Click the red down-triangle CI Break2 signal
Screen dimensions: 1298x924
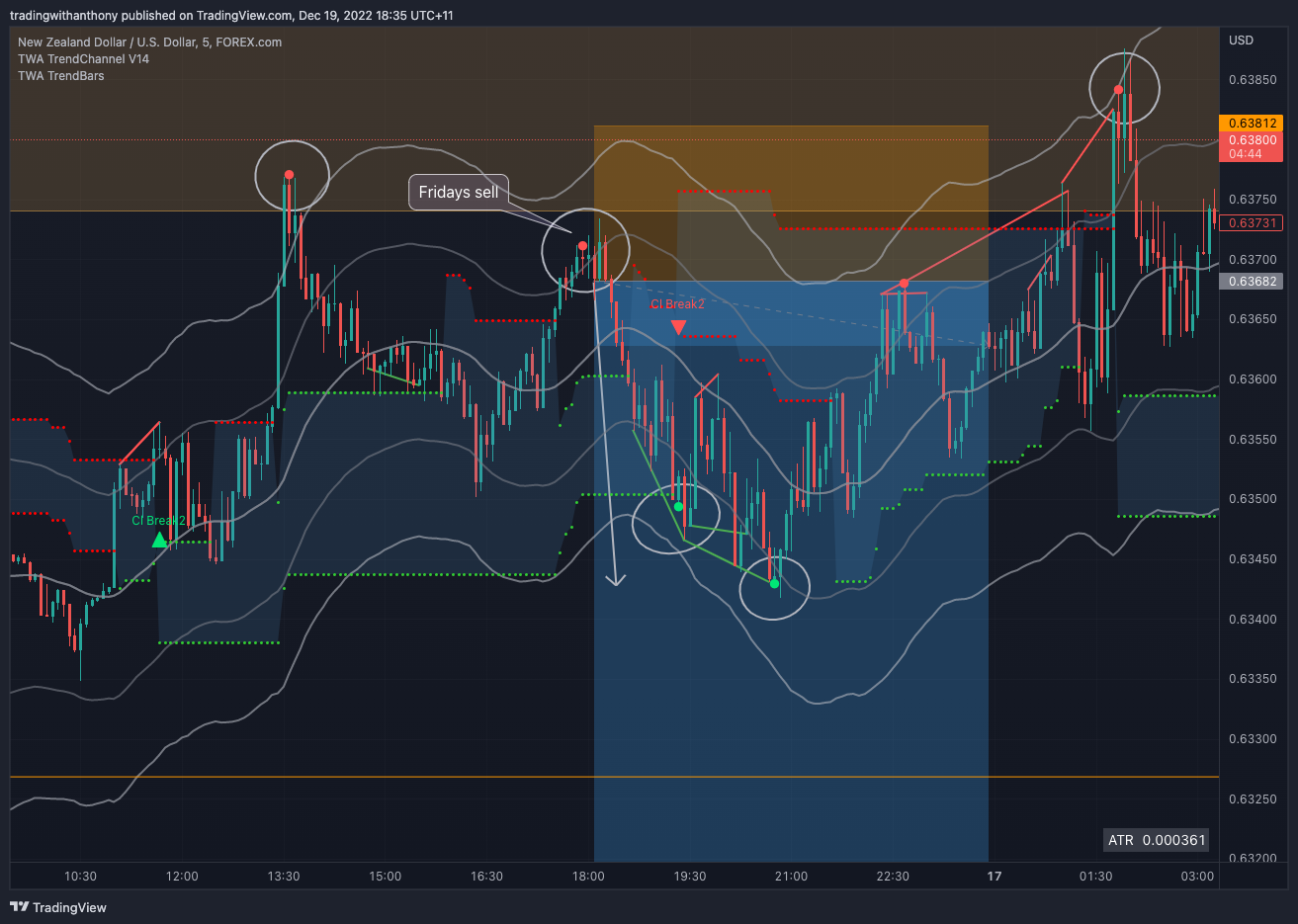tap(678, 327)
